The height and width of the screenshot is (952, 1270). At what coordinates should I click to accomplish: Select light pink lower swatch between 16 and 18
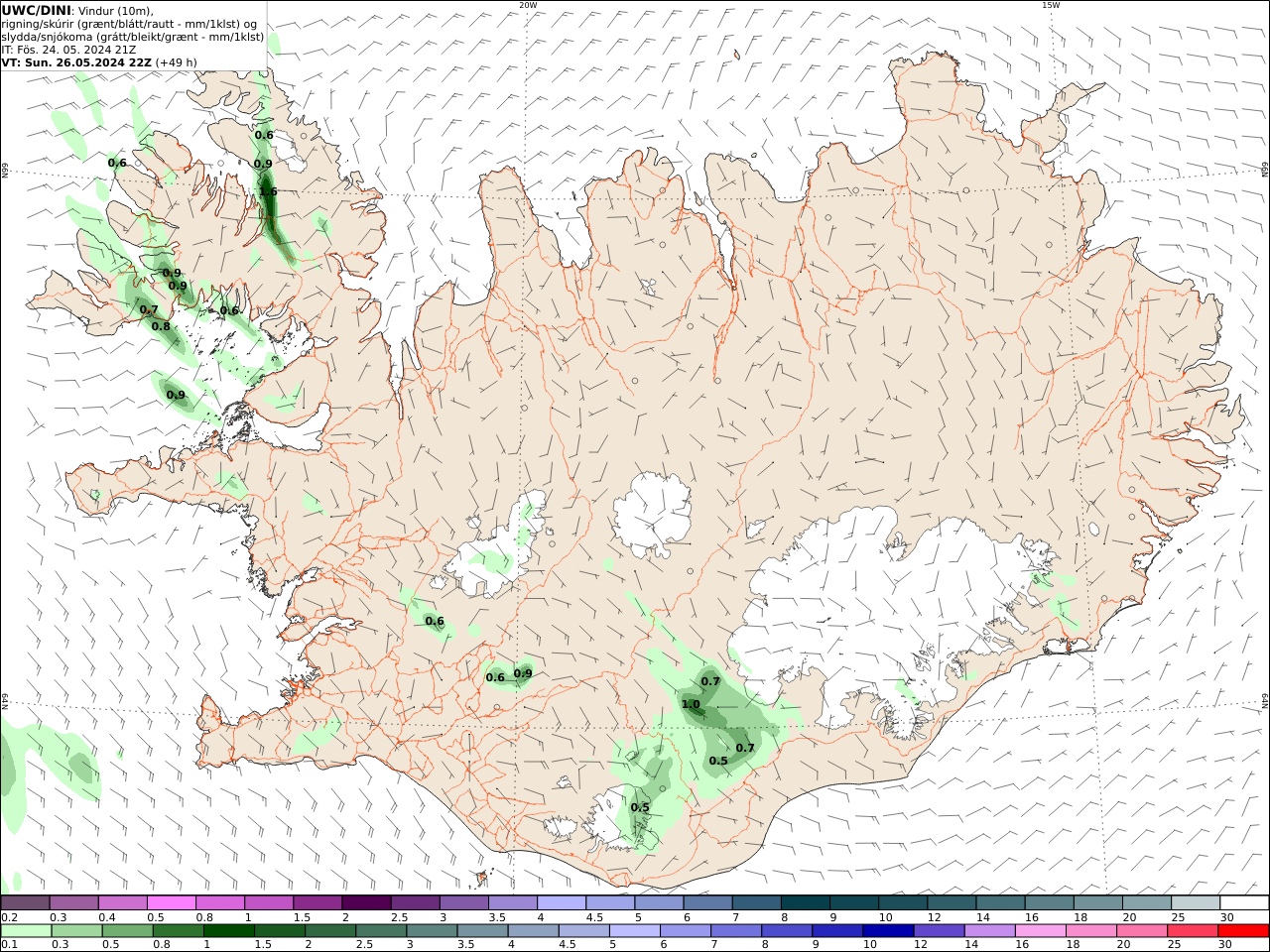[x=1039, y=931]
